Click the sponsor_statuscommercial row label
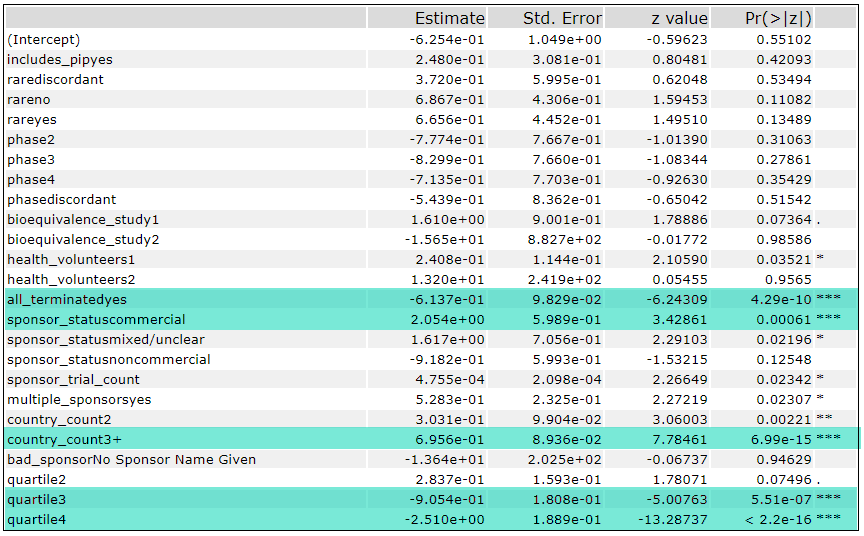 click(x=96, y=320)
